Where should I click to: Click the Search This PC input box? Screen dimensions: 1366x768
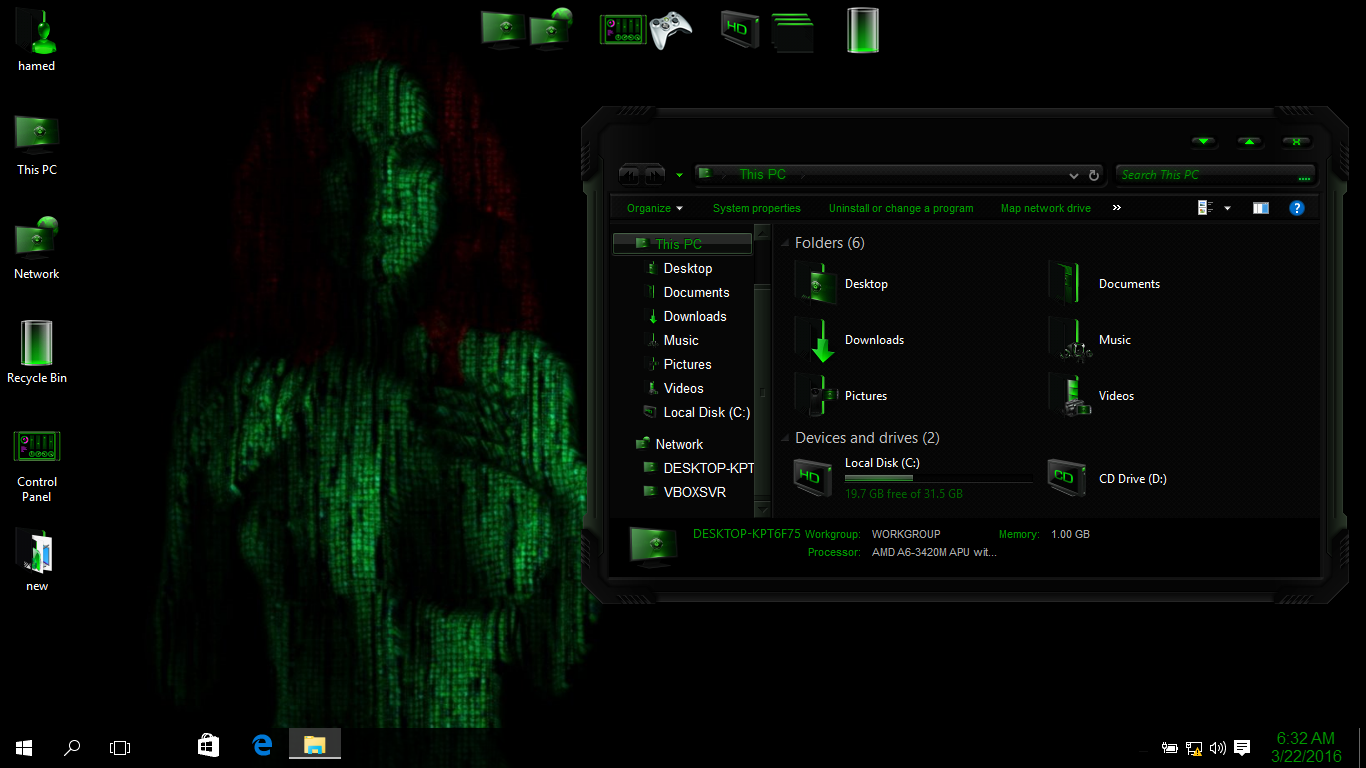(x=1205, y=175)
